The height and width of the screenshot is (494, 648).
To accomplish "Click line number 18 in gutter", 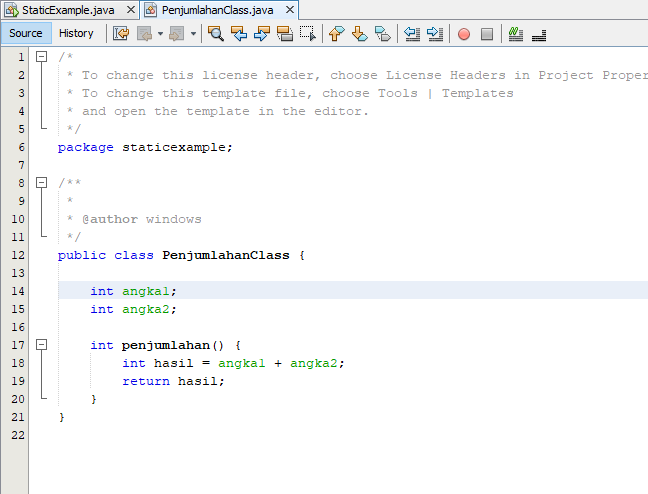I will point(18,363).
